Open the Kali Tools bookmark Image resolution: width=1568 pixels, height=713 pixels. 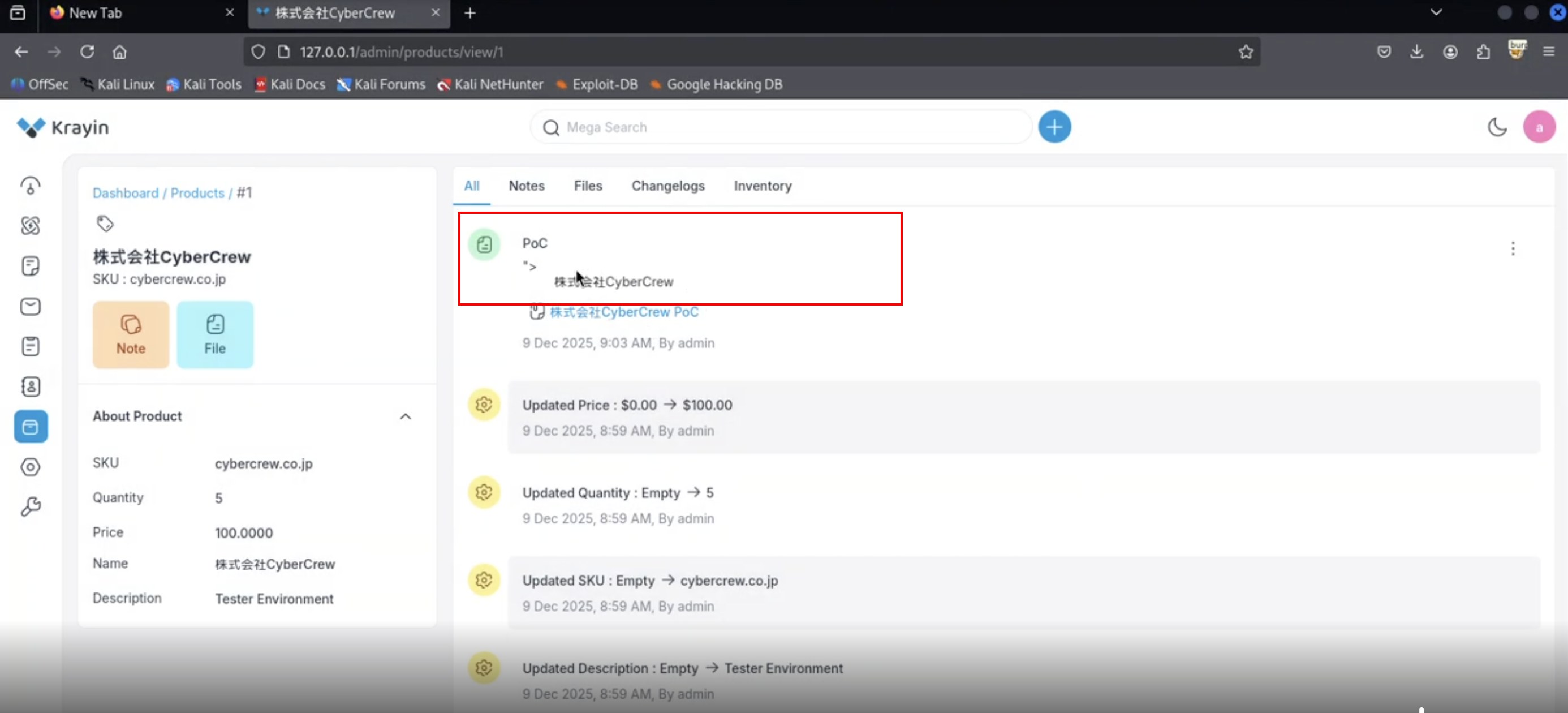coord(204,85)
